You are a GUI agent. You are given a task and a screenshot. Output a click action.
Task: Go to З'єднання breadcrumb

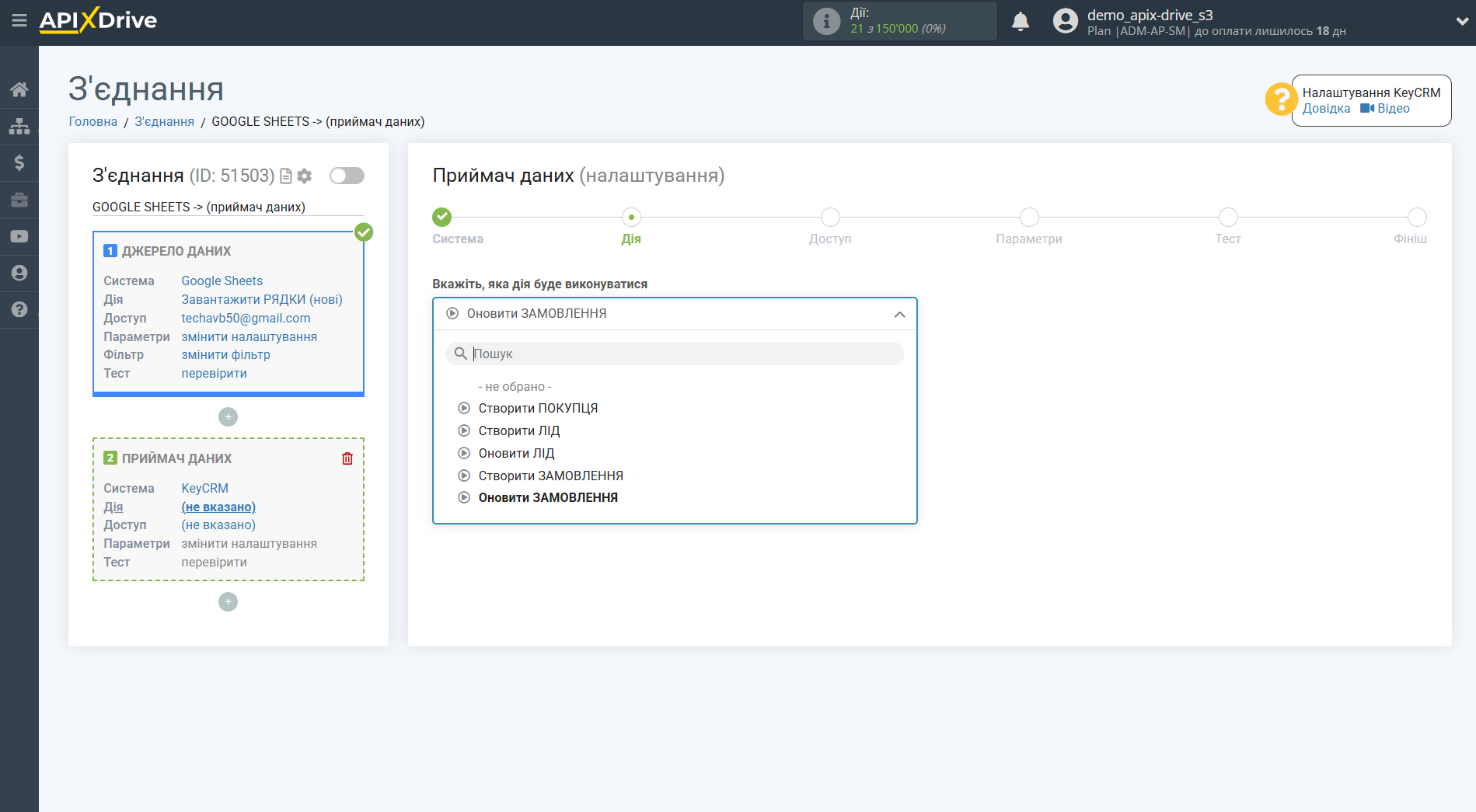pyautogui.click(x=165, y=121)
